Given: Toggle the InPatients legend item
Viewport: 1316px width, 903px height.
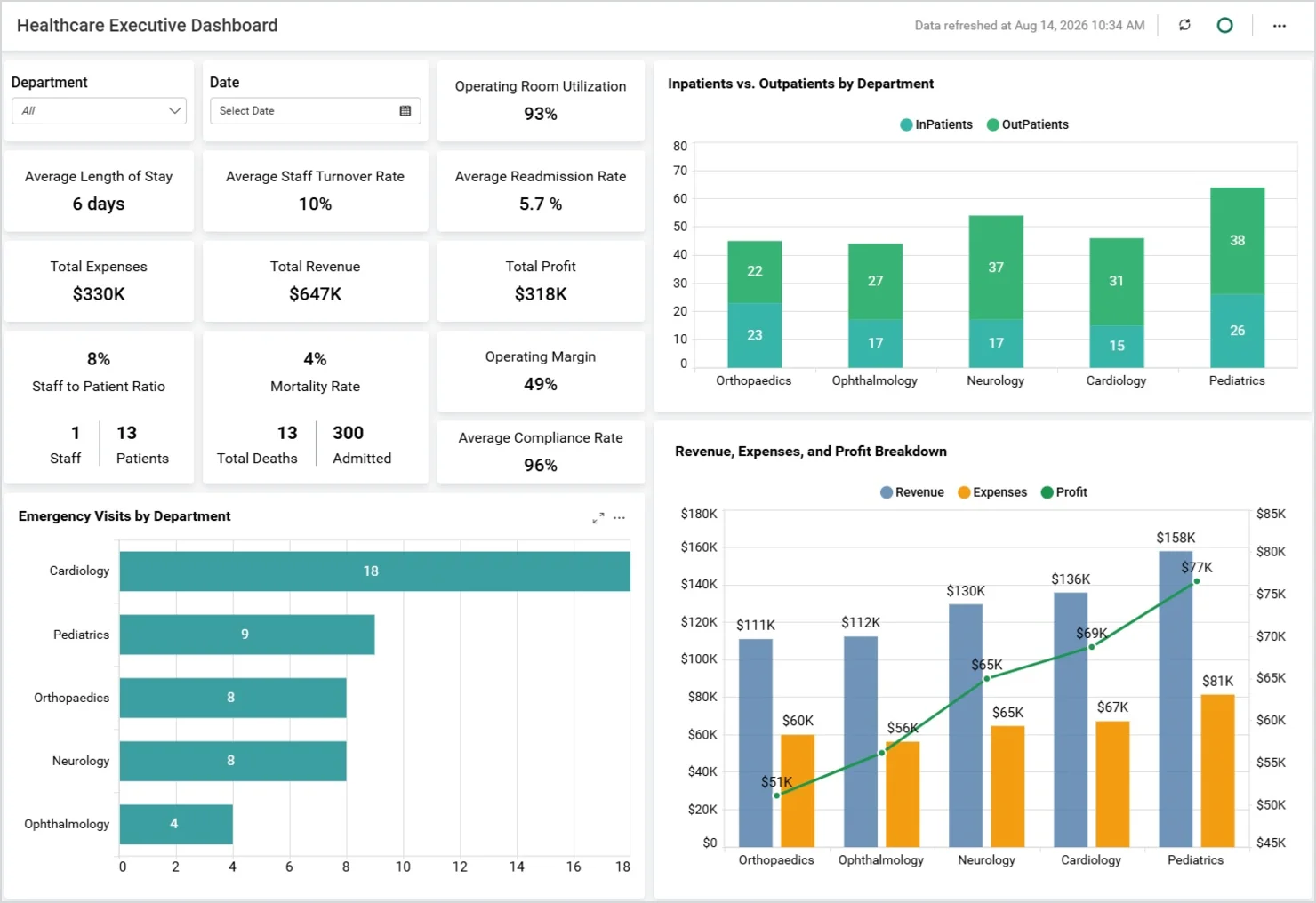Looking at the screenshot, I should (x=936, y=124).
